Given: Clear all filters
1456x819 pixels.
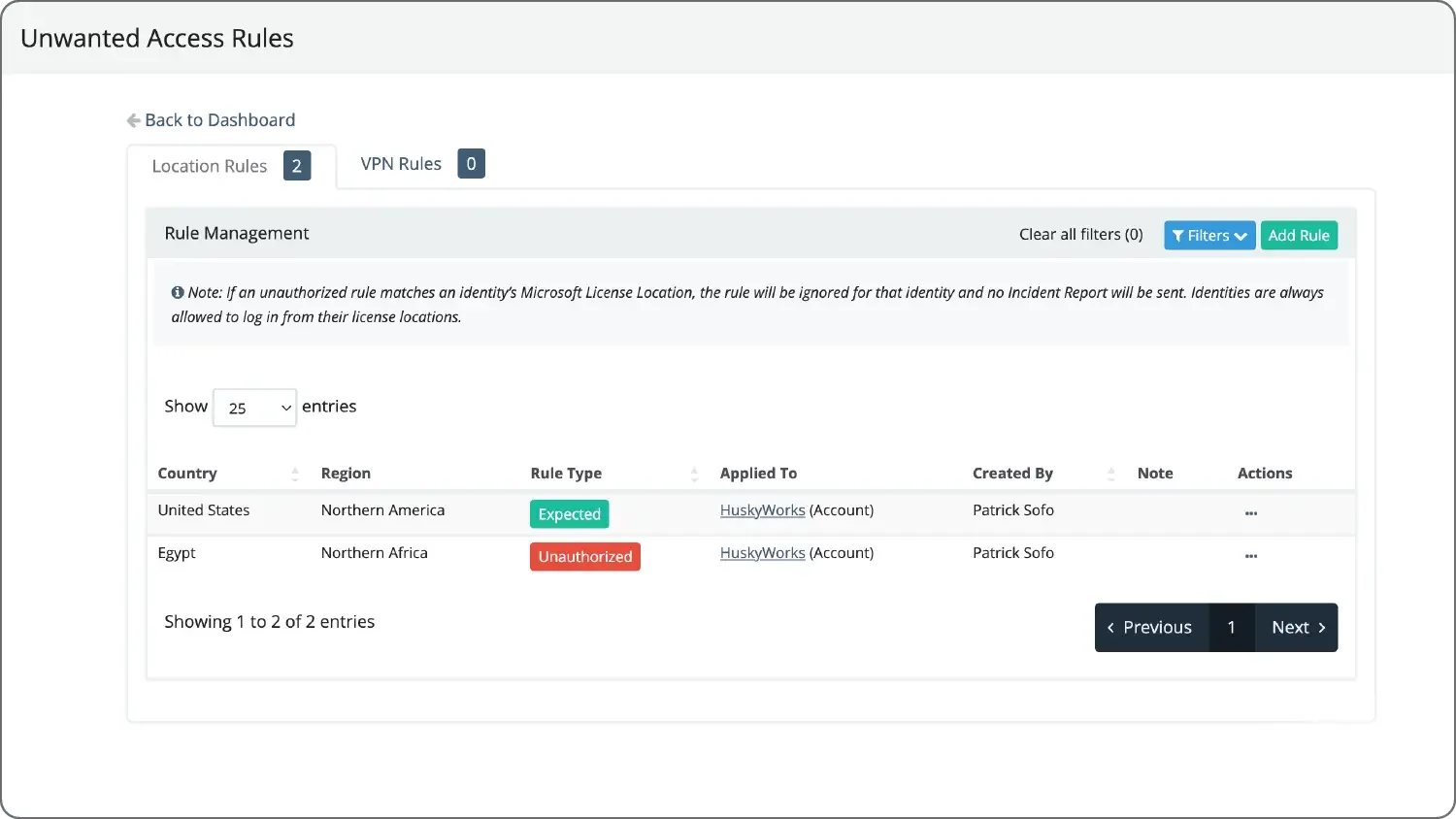Looking at the screenshot, I should pyautogui.click(x=1080, y=235).
